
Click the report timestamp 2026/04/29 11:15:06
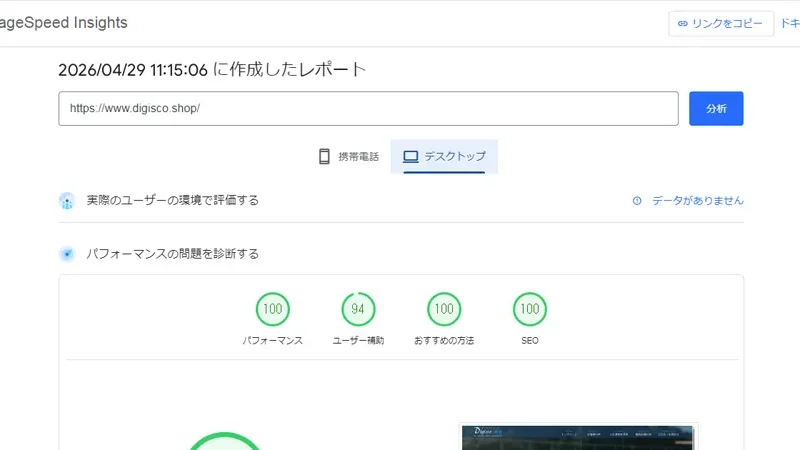pyautogui.click(x=133, y=70)
